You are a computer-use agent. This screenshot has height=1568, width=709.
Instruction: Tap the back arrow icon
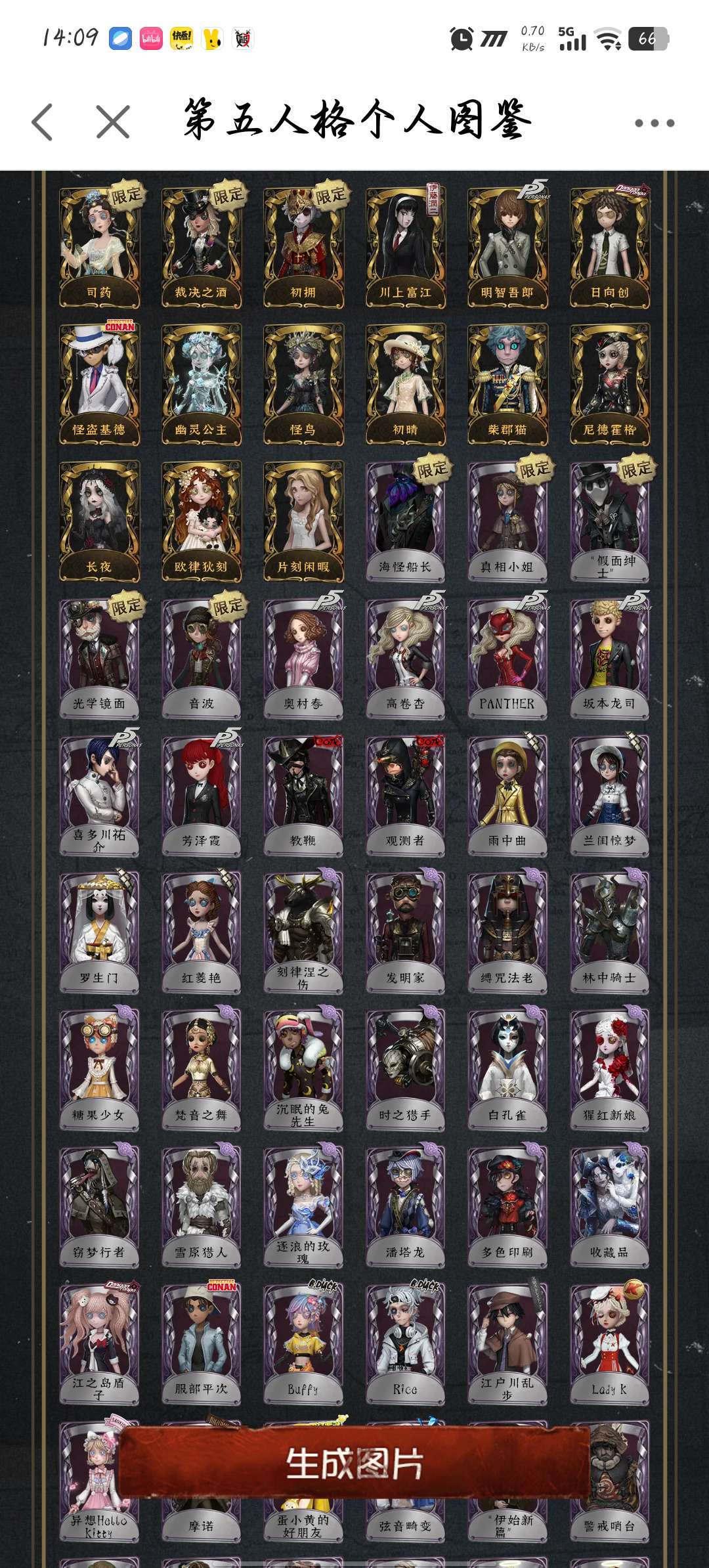point(42,122)
